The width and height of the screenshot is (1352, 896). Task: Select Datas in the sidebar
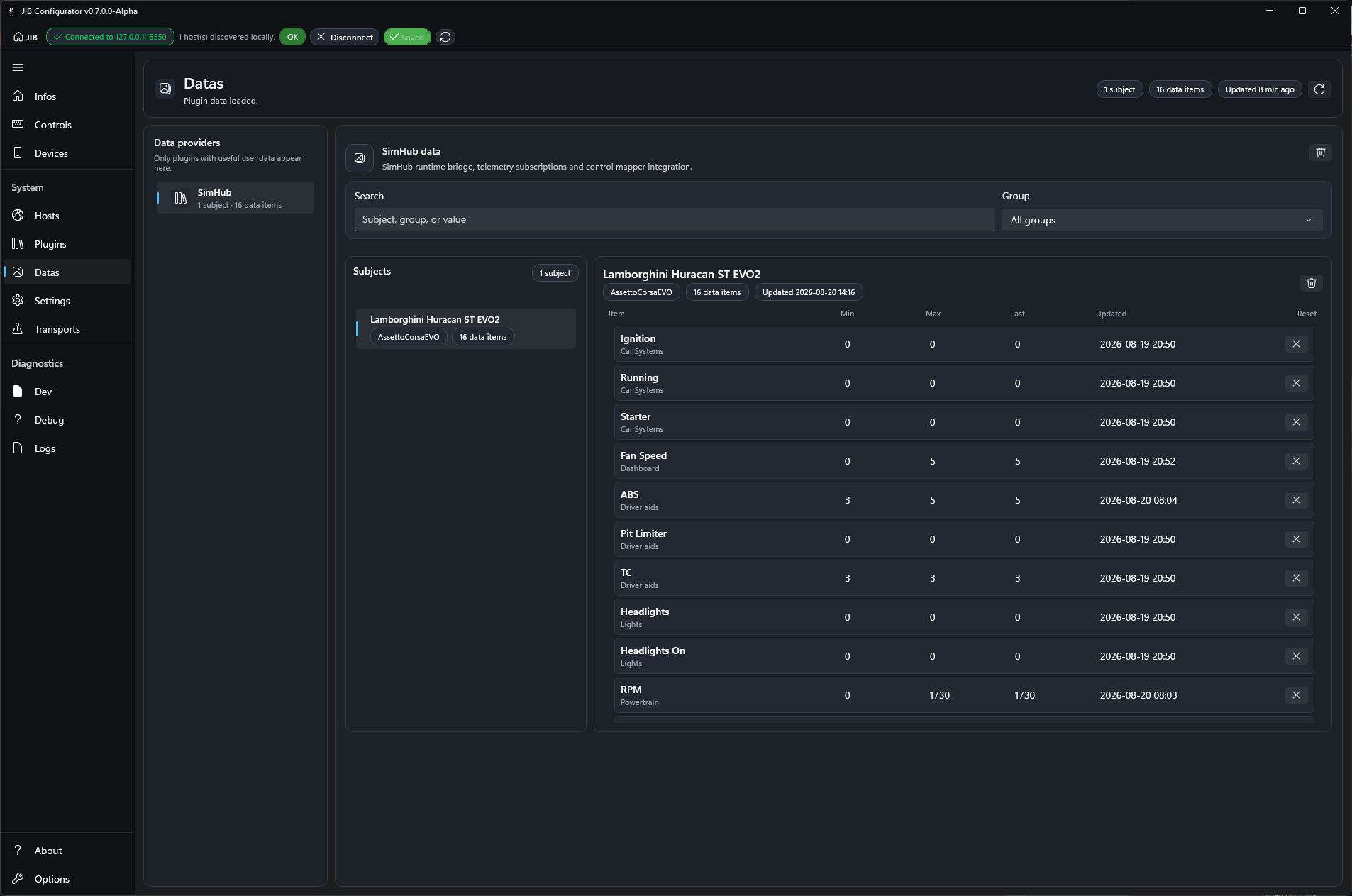click(67, 272)
